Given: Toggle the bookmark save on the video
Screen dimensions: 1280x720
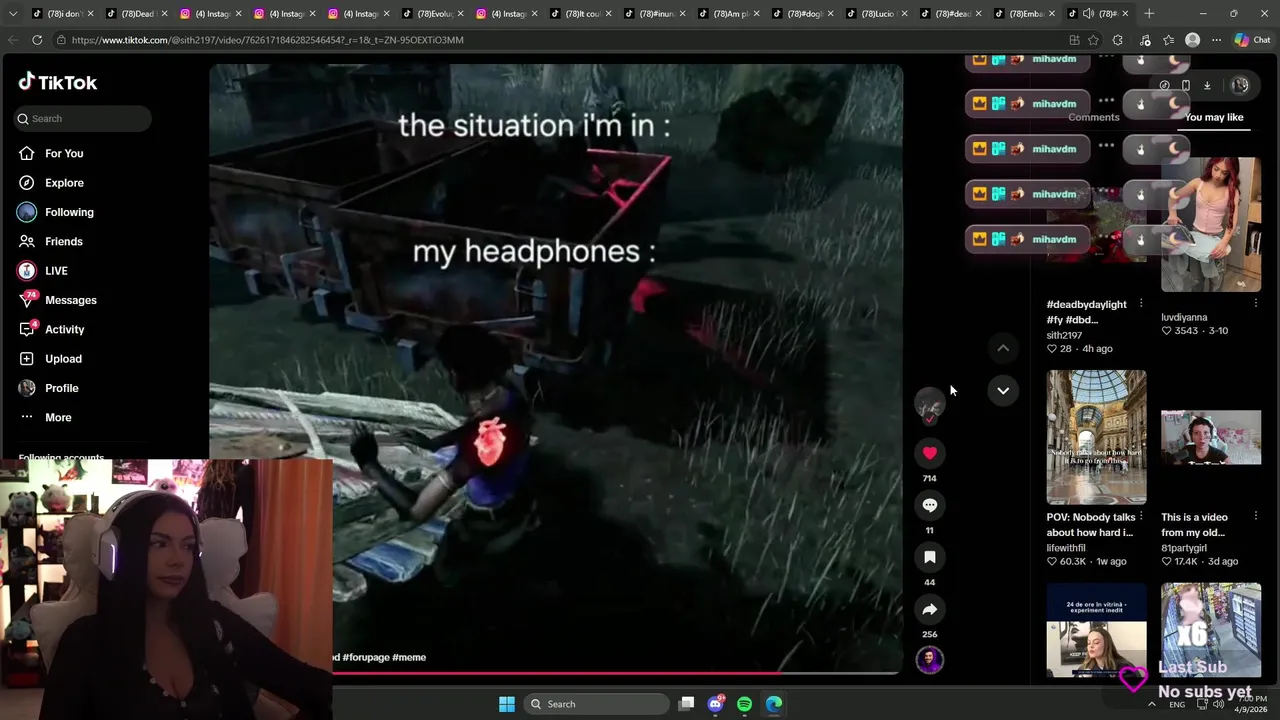Looking at the screenshot, I should click(x=930, y=557).
